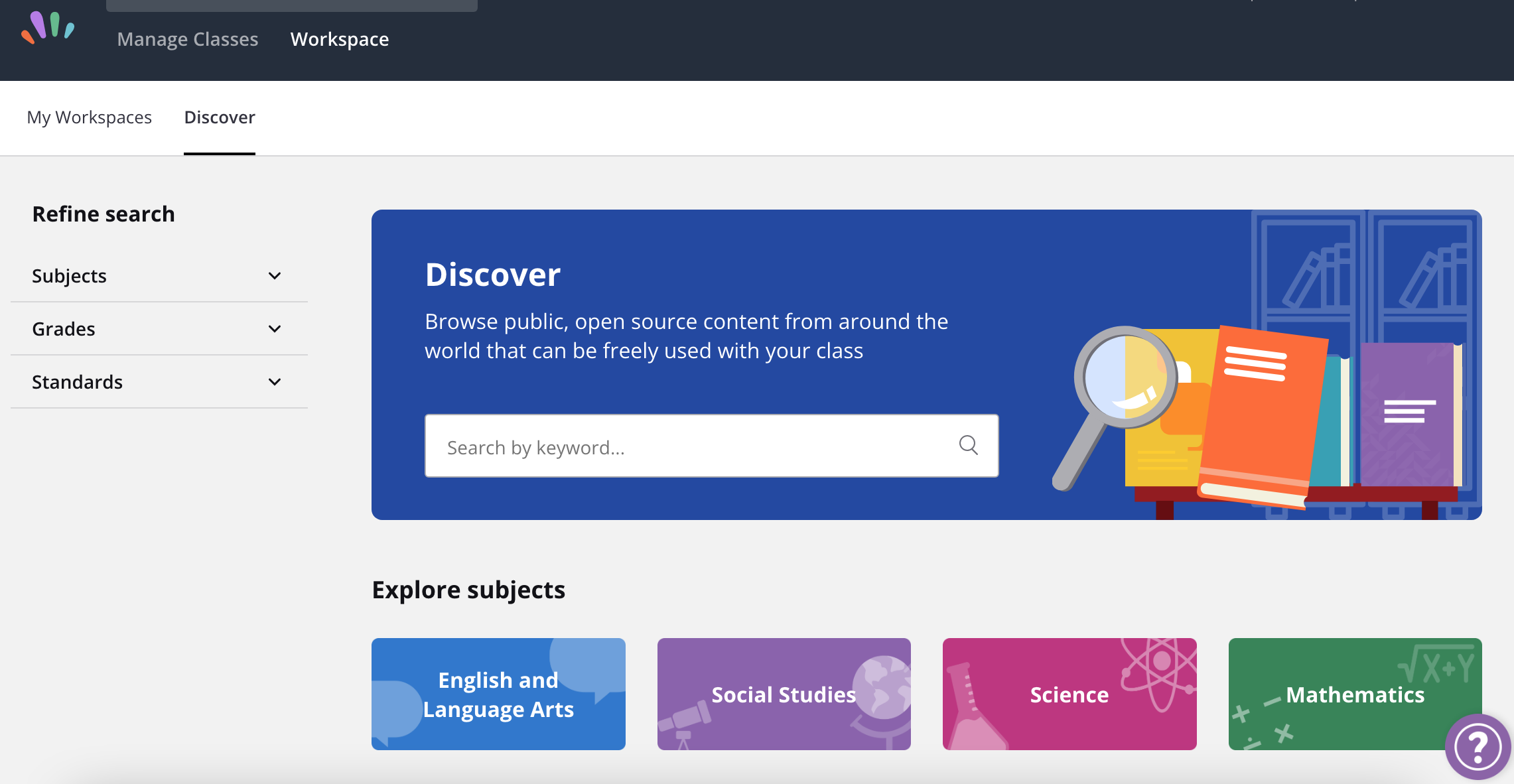Click the globe icon on Social Studies card
The height and width of the screenshot is (784, 1514).
[x=881, y=698]
